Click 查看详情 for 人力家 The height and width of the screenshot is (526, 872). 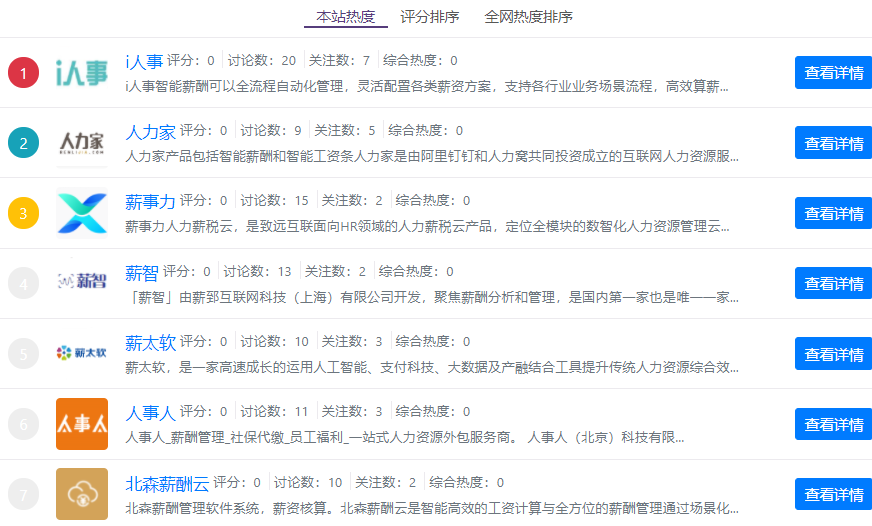(833, 143)
